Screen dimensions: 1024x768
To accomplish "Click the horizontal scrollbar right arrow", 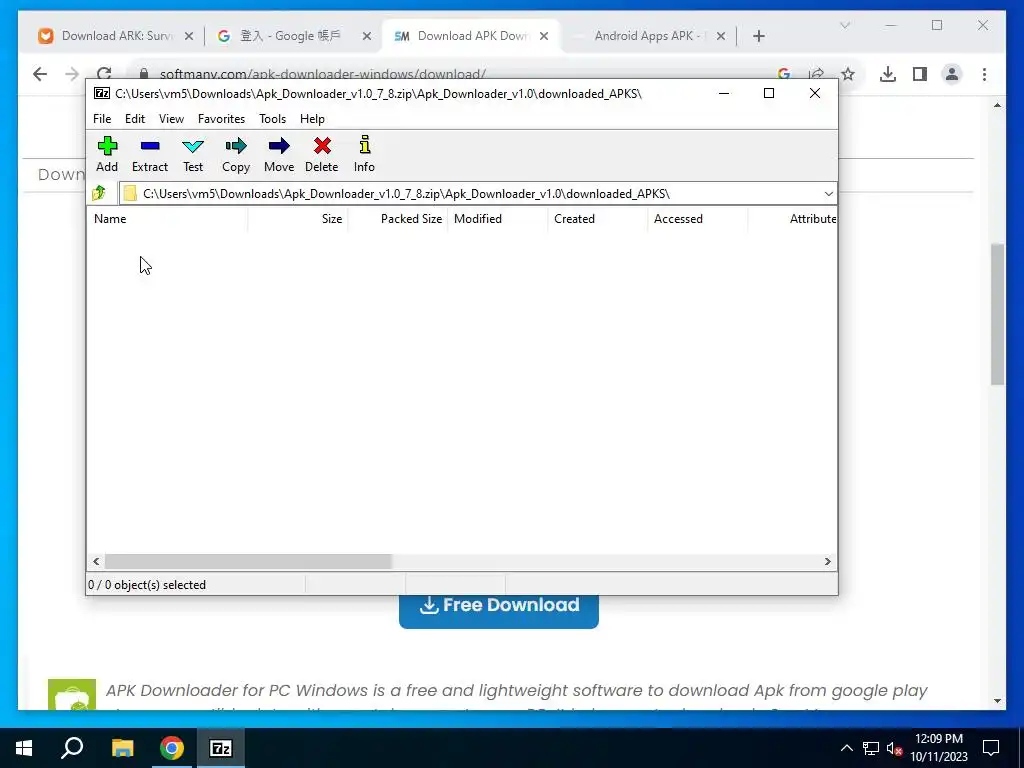I will tap(827, 562).
